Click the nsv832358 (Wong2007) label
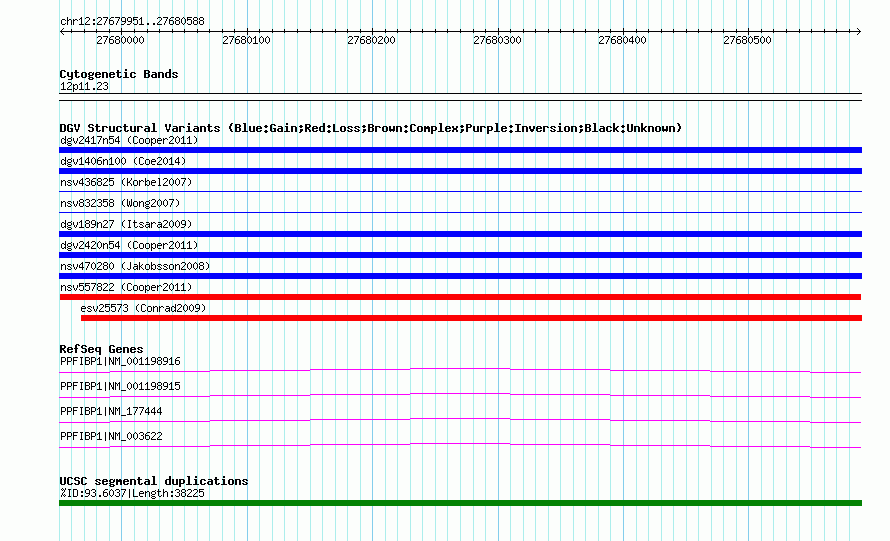 coord(120,203)
